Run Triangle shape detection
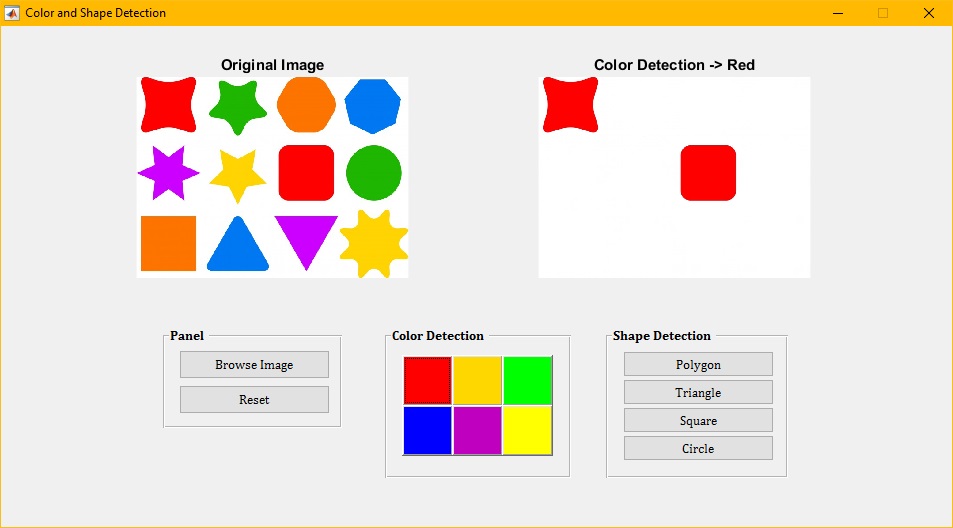Screen dimensions: 953x528 click(x=698, y=393)
